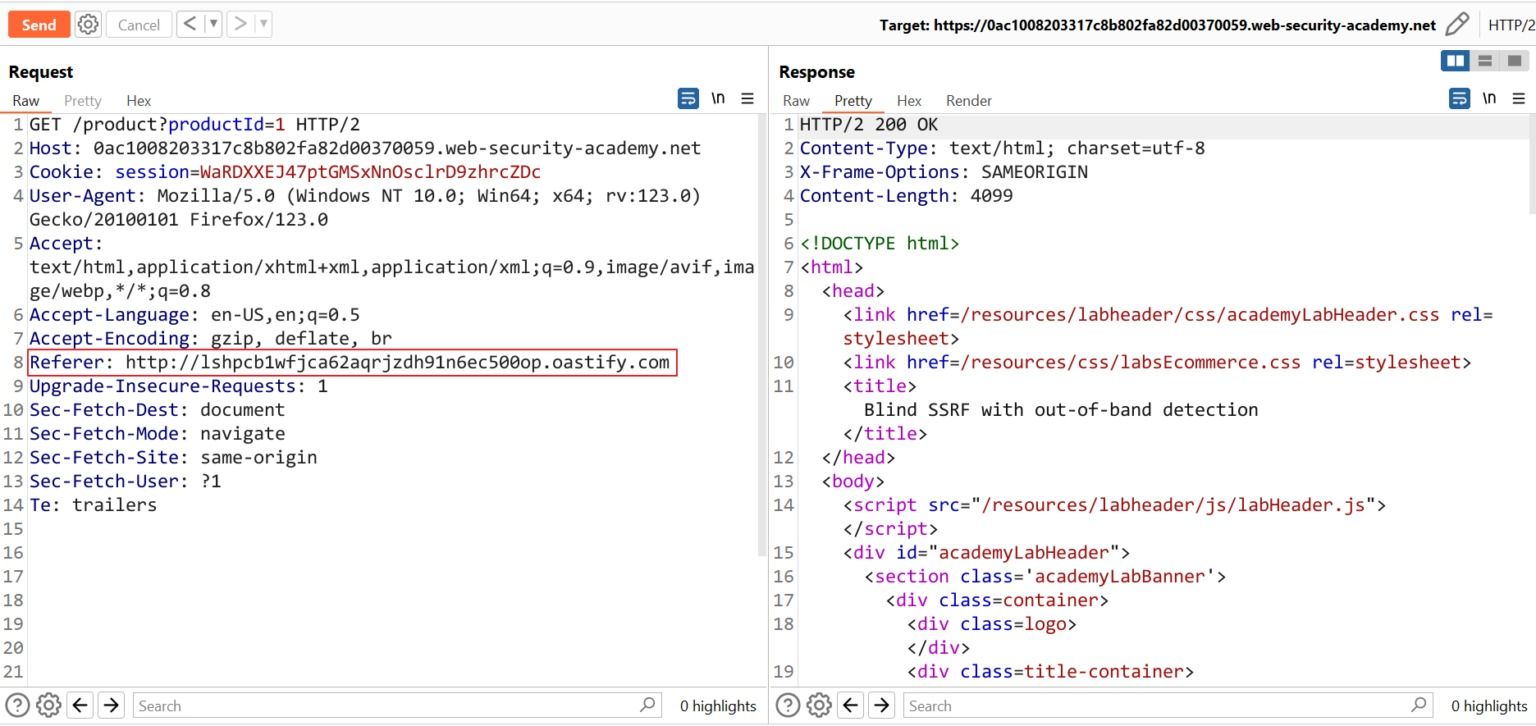Select the Hex tab in Request
Image resolution: width=1536 pixels, height=726 pixels.
(x=139, y=100)
